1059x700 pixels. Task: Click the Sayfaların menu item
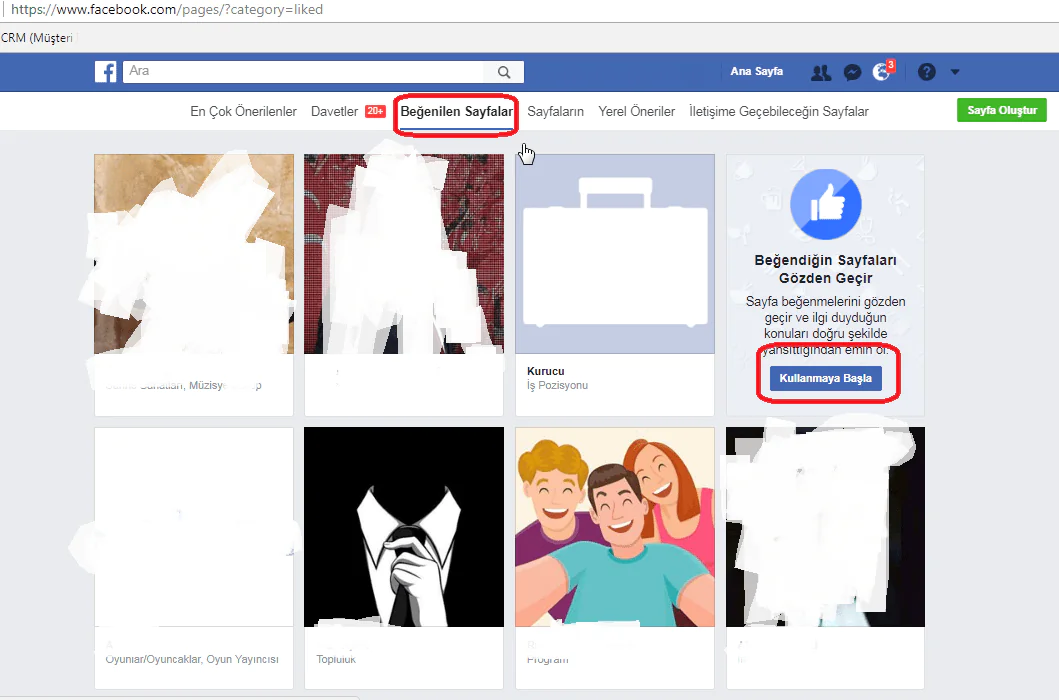click(555, 111)
